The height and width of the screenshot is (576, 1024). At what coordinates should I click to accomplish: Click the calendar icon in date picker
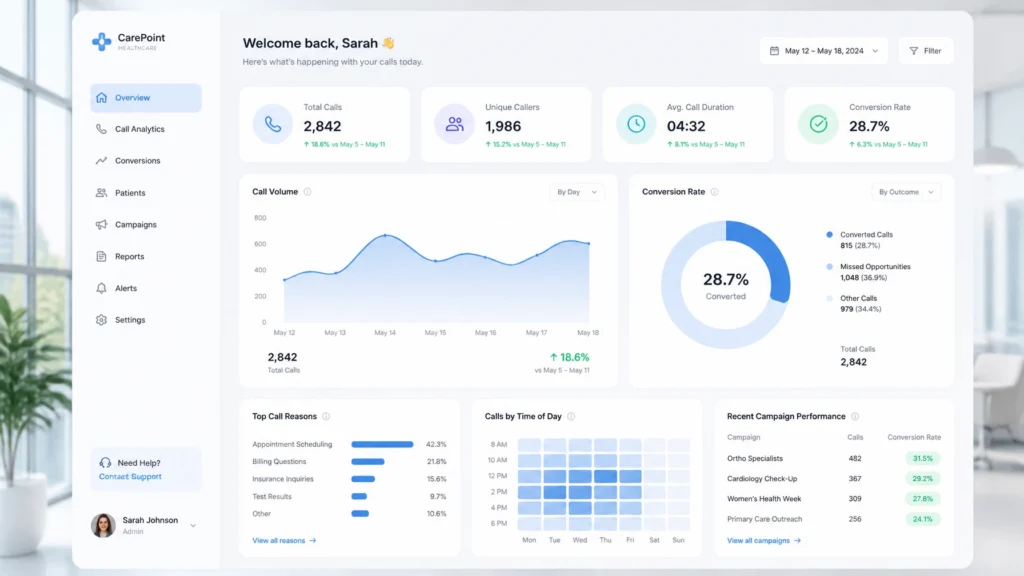[x=775, y=51]
